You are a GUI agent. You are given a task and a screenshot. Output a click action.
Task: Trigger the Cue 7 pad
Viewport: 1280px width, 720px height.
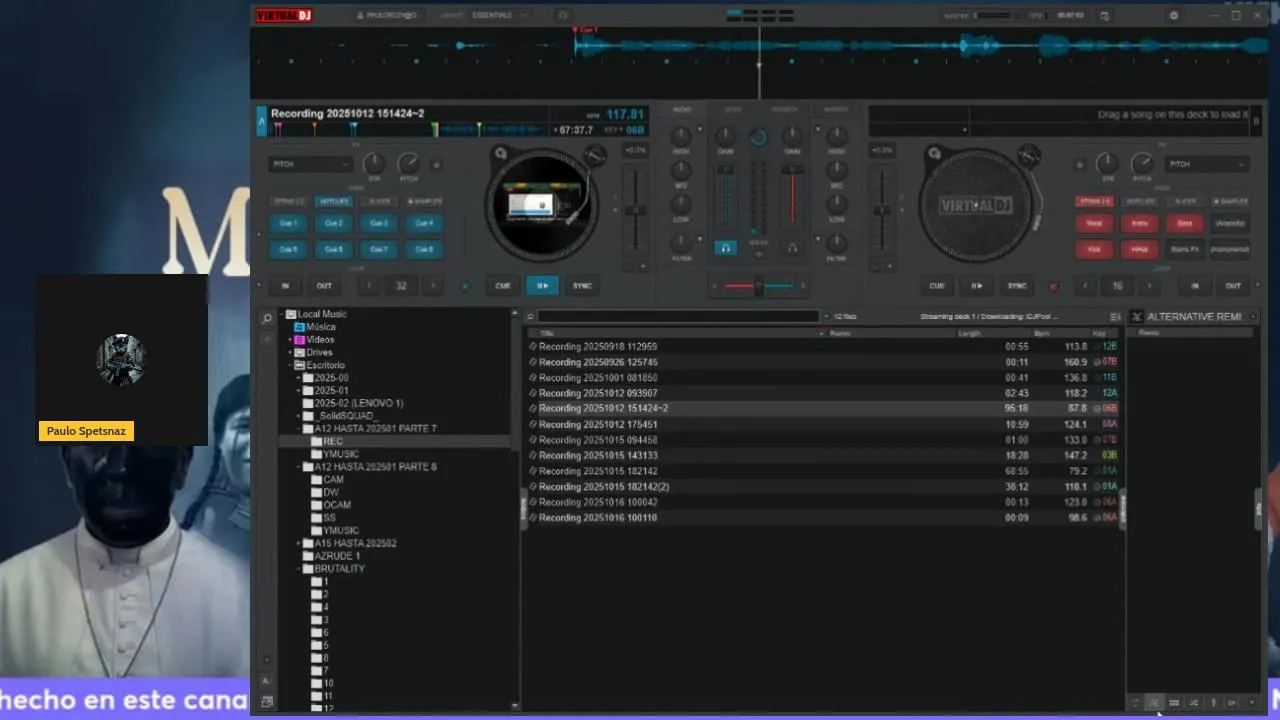click(379, 249)
